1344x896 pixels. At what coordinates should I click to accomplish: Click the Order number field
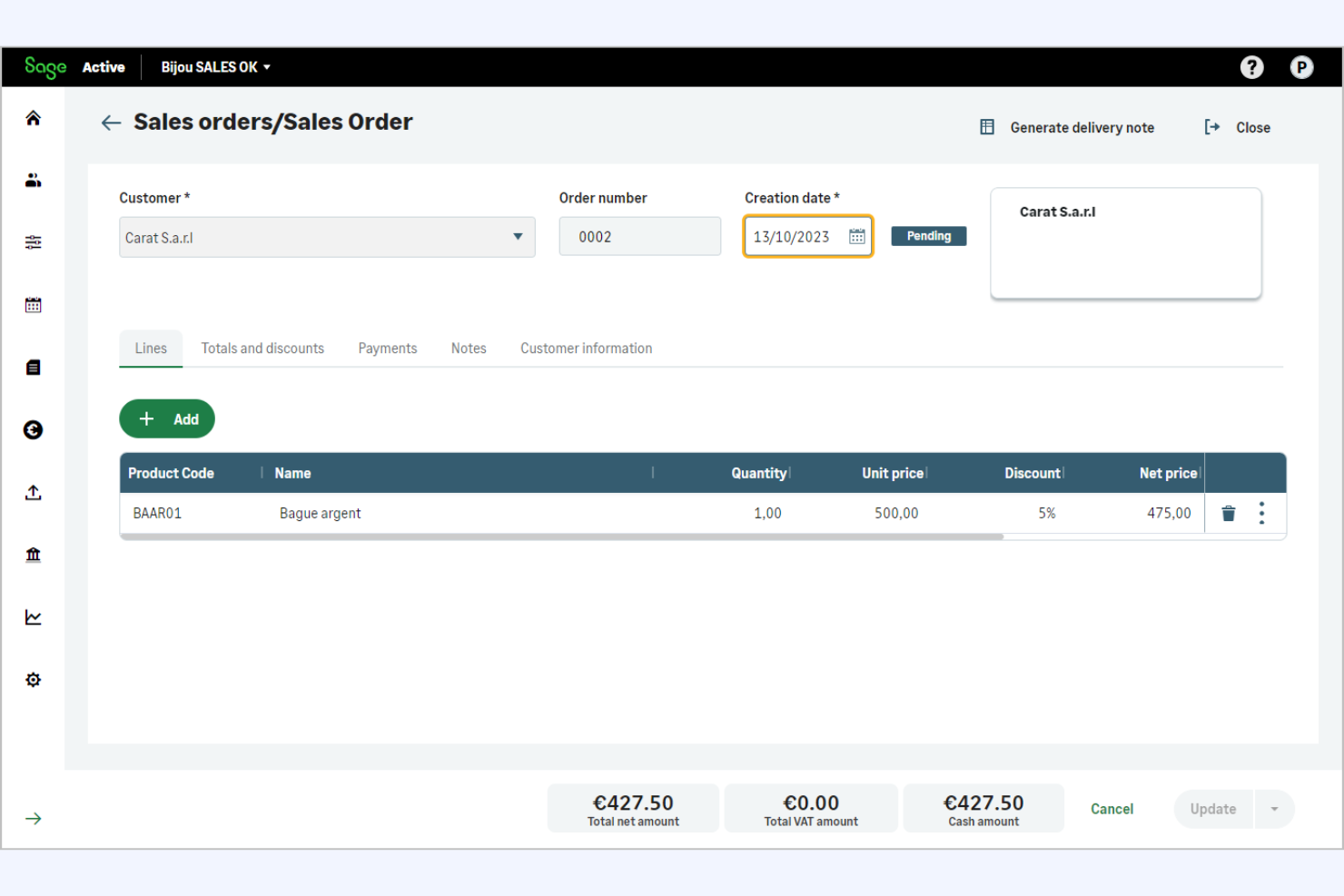coord(639,236)
